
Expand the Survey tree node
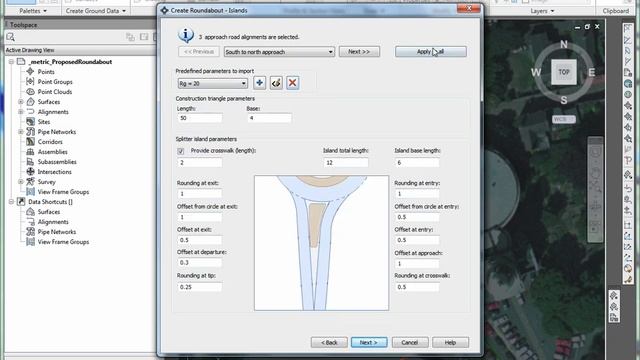pyautogui.click(x=20, y=182)
